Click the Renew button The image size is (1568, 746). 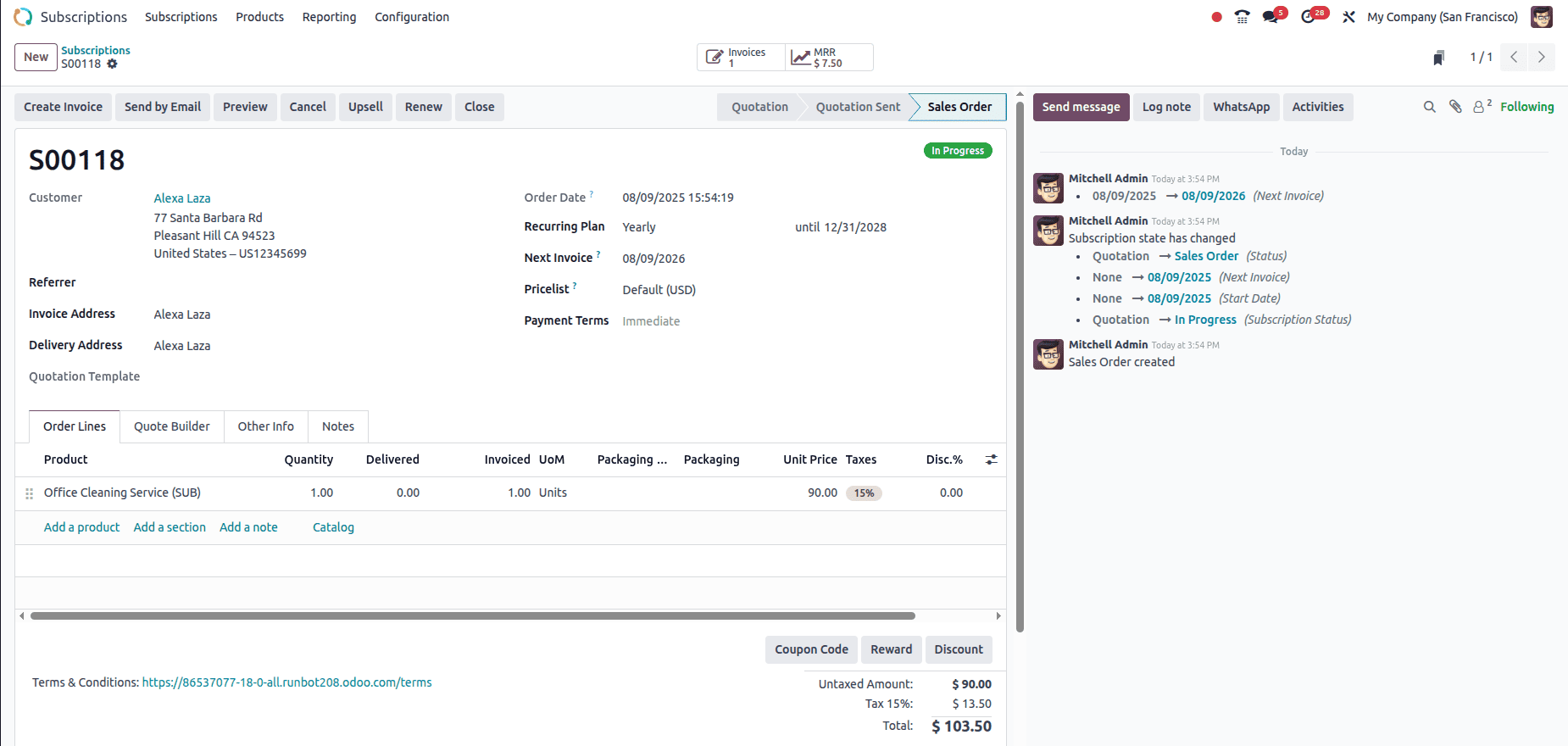pyautogui.click(x=424, y=107)
